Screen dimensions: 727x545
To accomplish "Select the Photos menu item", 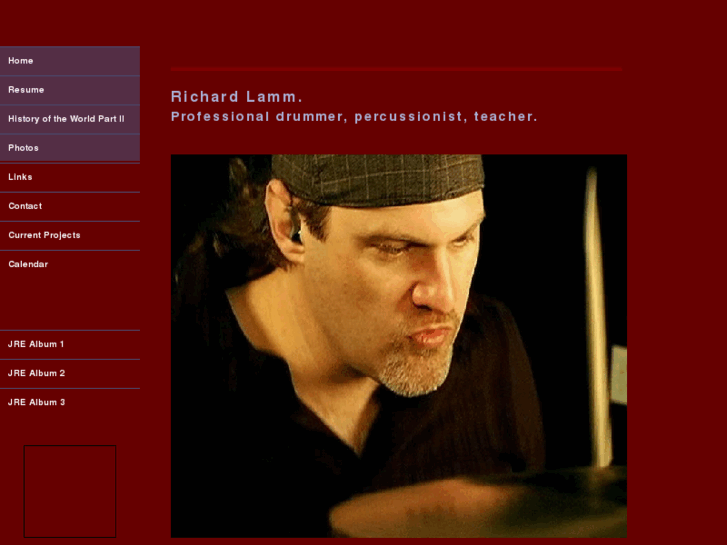I will click(x=70, y=148).
